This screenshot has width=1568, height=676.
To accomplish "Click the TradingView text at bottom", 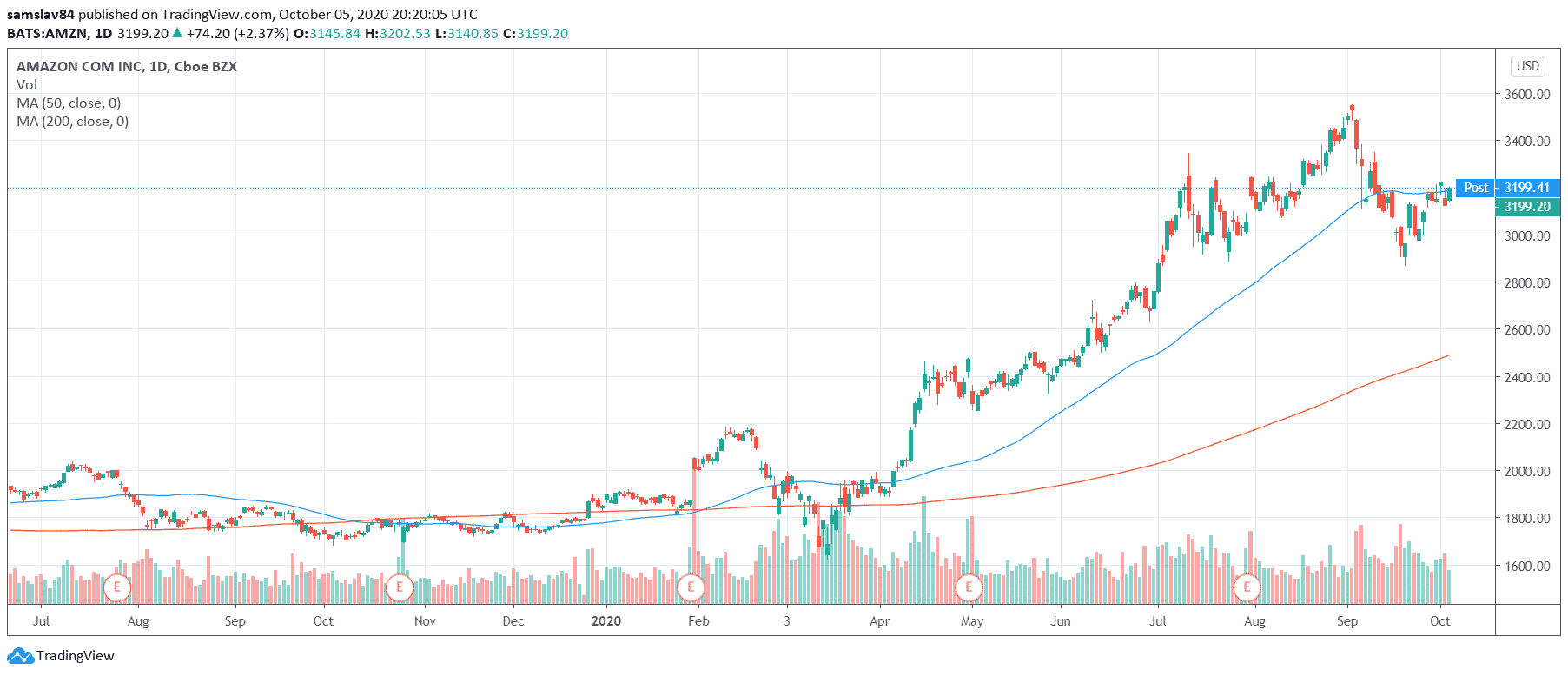I will pyautogui.click(x=75, y=656).
